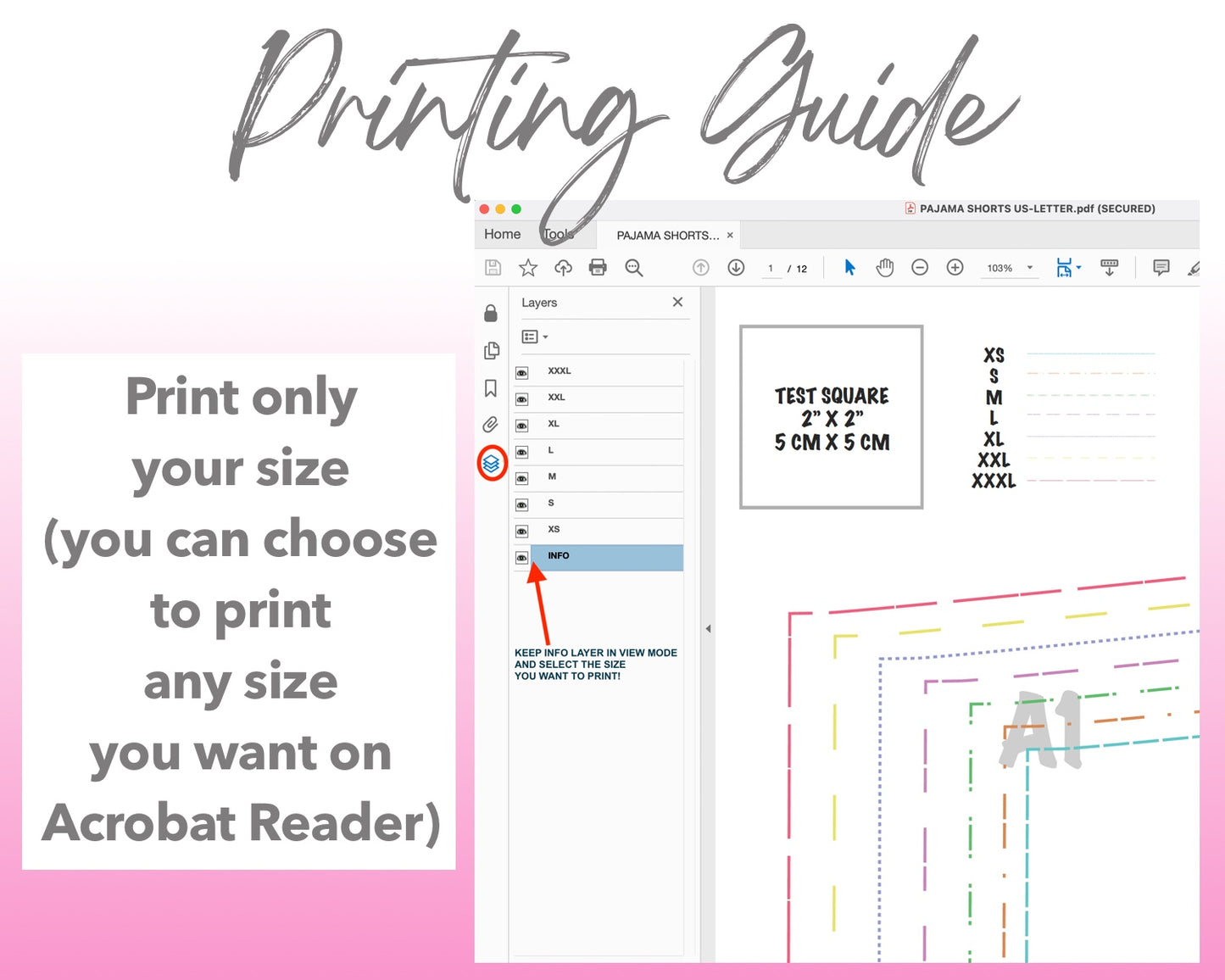Switch to the Home tab
The image size is (1225, 980).
(x=502, y=235)
